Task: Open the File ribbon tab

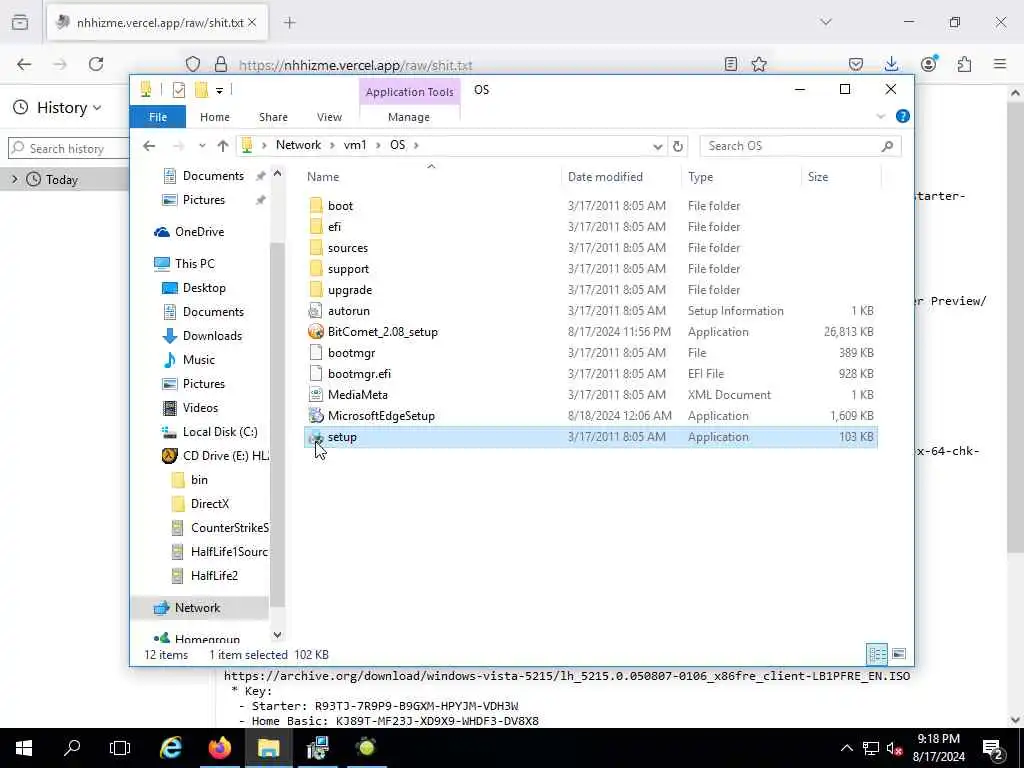Action: pos(158,117)
